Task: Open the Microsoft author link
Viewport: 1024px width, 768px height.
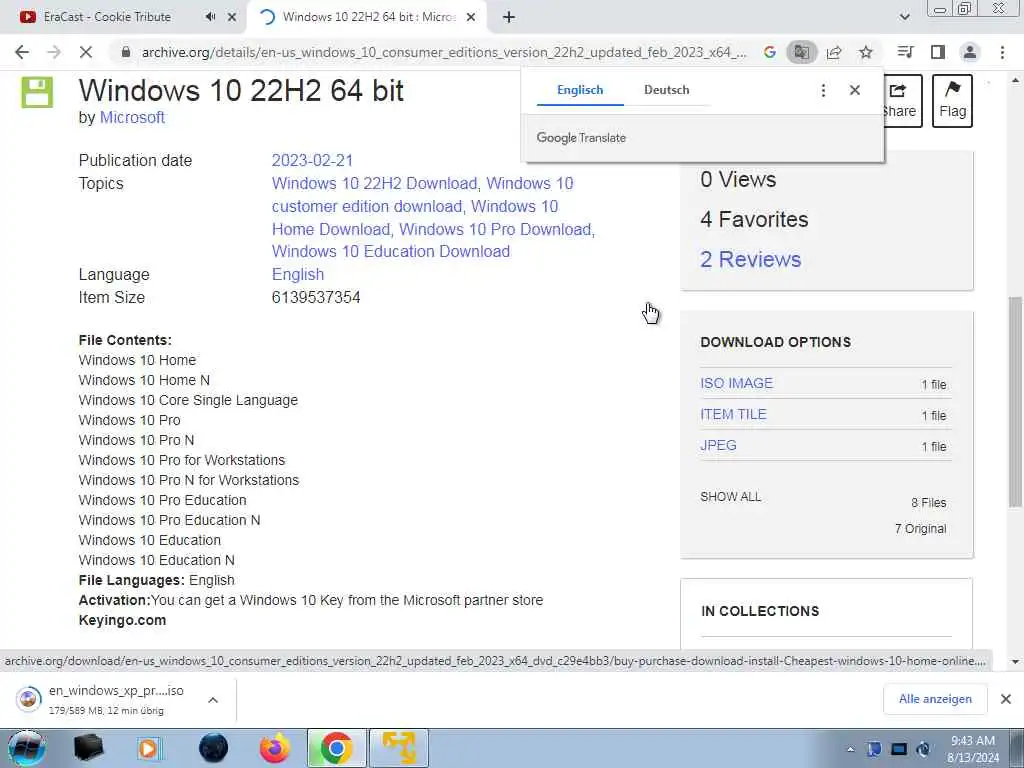Action: tap(132, 118)
